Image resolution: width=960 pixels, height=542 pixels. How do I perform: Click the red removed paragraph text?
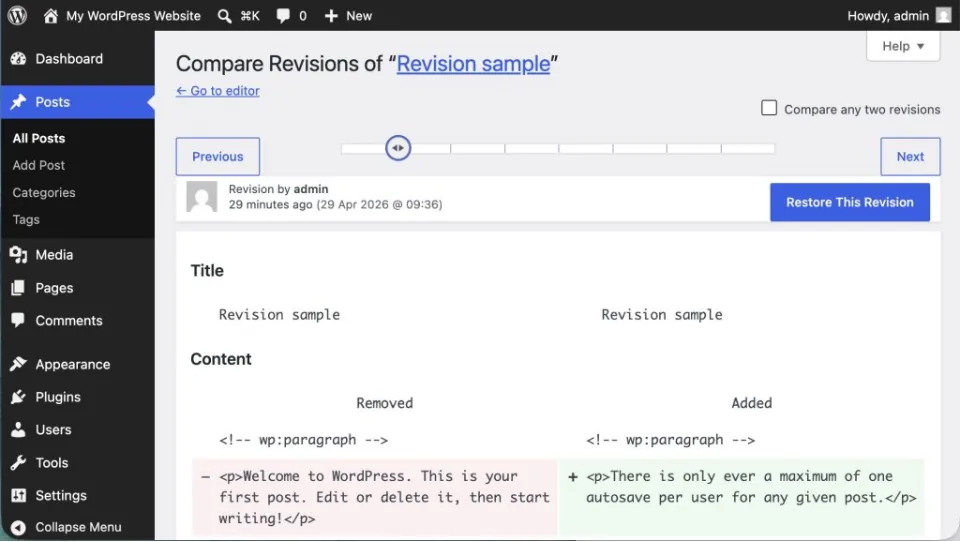click(x=384, y=497)
